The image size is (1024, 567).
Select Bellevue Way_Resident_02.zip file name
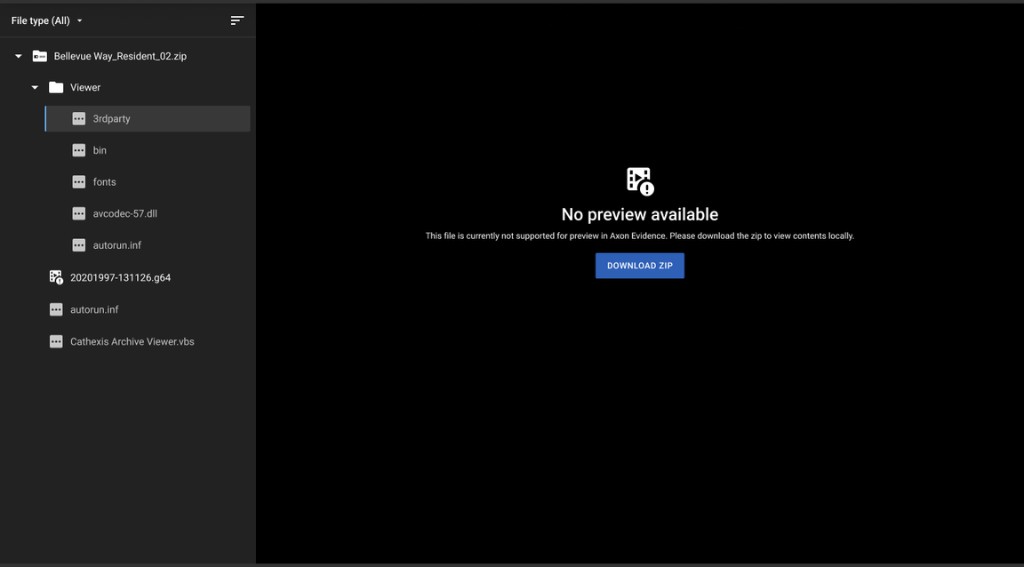pyautogui.click(x=120, y=56)
